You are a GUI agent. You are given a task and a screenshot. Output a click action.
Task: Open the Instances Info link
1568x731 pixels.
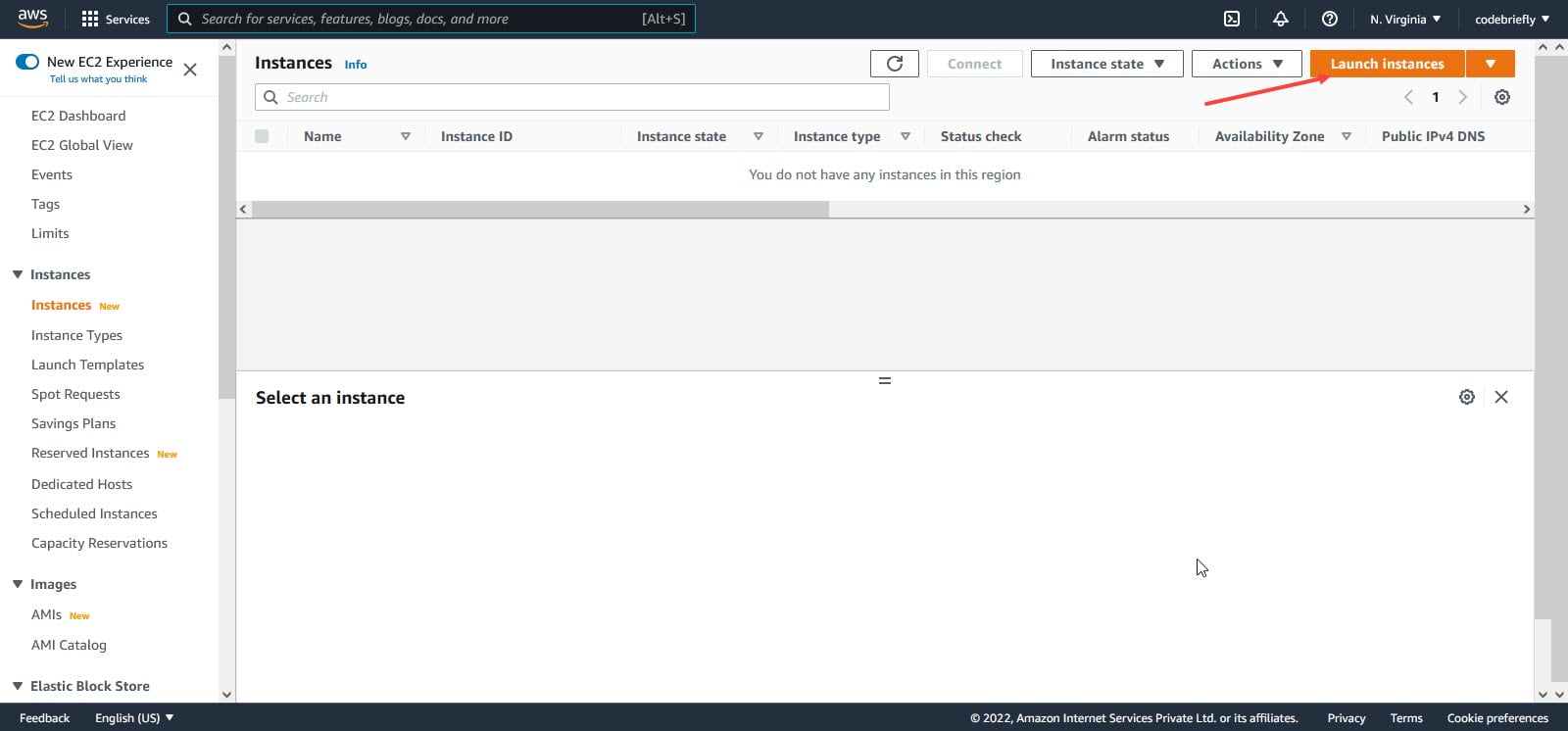(356, 65)
